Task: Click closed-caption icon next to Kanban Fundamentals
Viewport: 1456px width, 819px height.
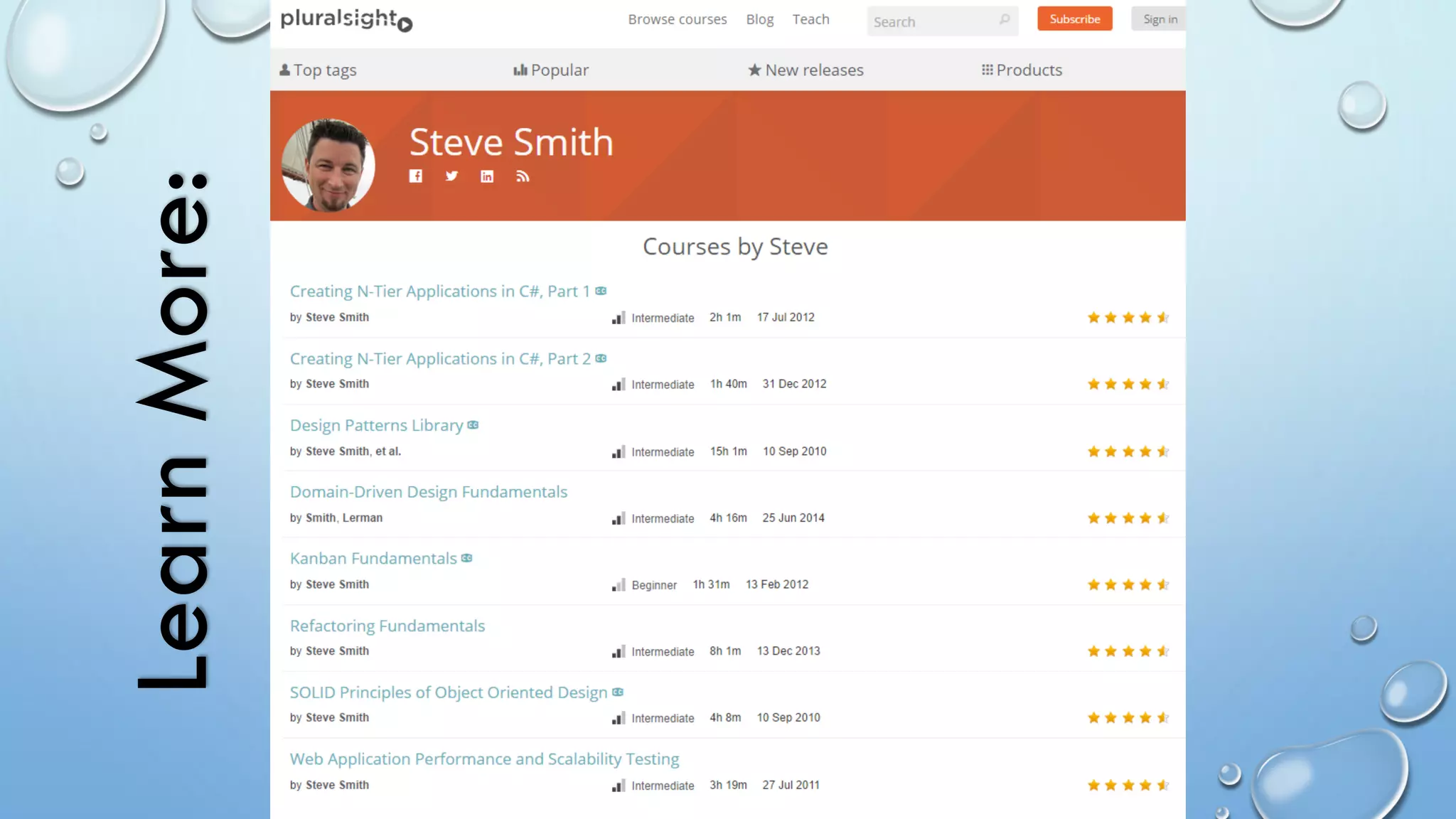Action: pos(467,558)
